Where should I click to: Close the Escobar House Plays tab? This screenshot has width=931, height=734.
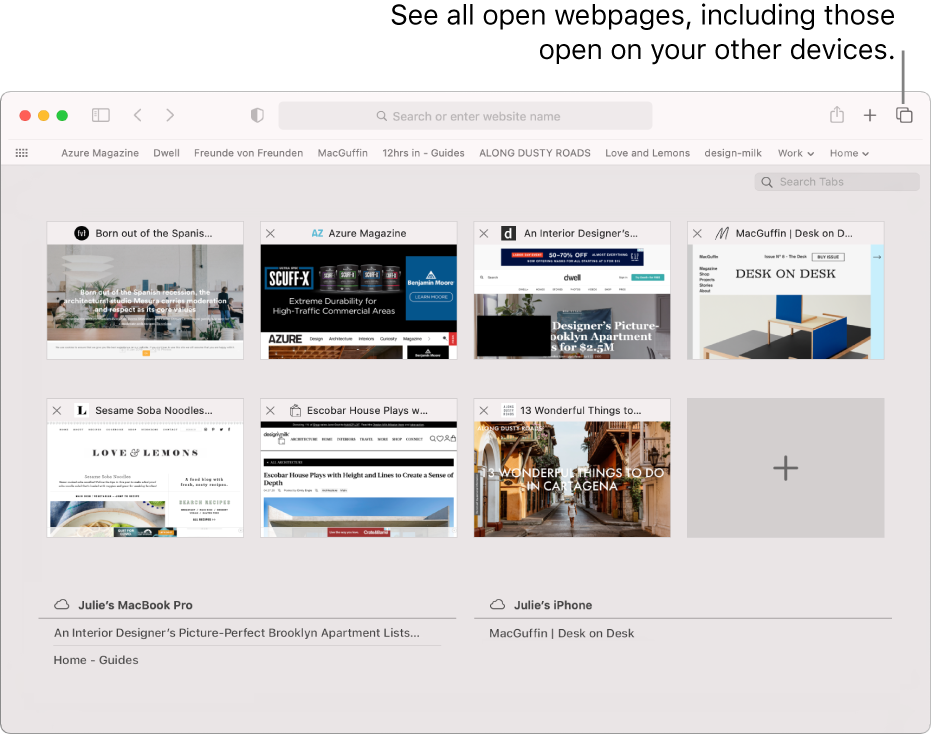coord(270,410)
